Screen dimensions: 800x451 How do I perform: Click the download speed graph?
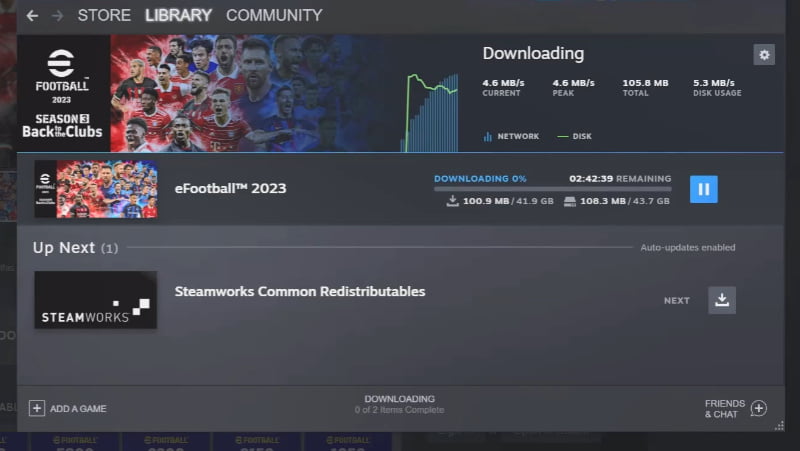pos(431,113)
